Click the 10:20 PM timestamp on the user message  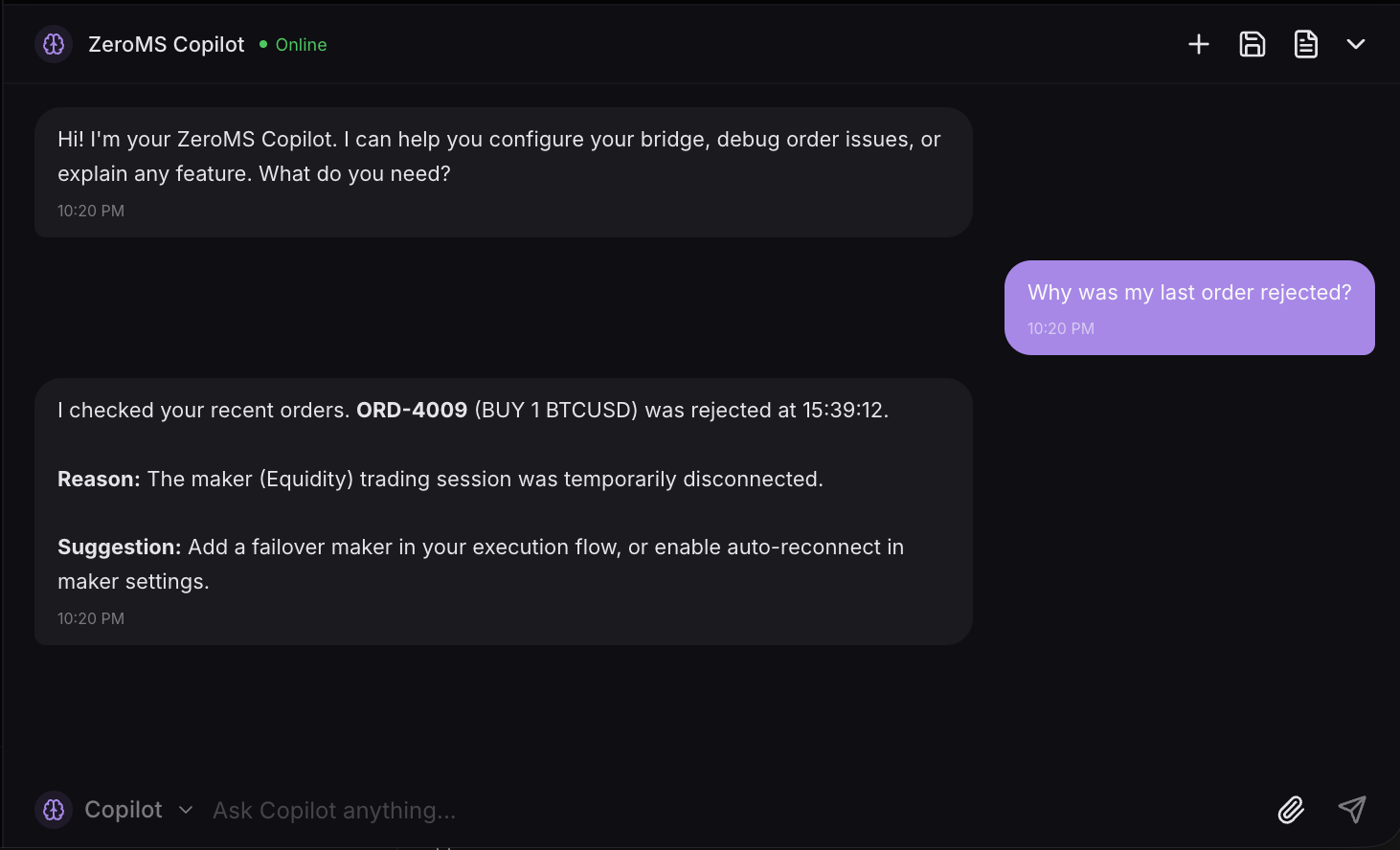pos(1060,328)
